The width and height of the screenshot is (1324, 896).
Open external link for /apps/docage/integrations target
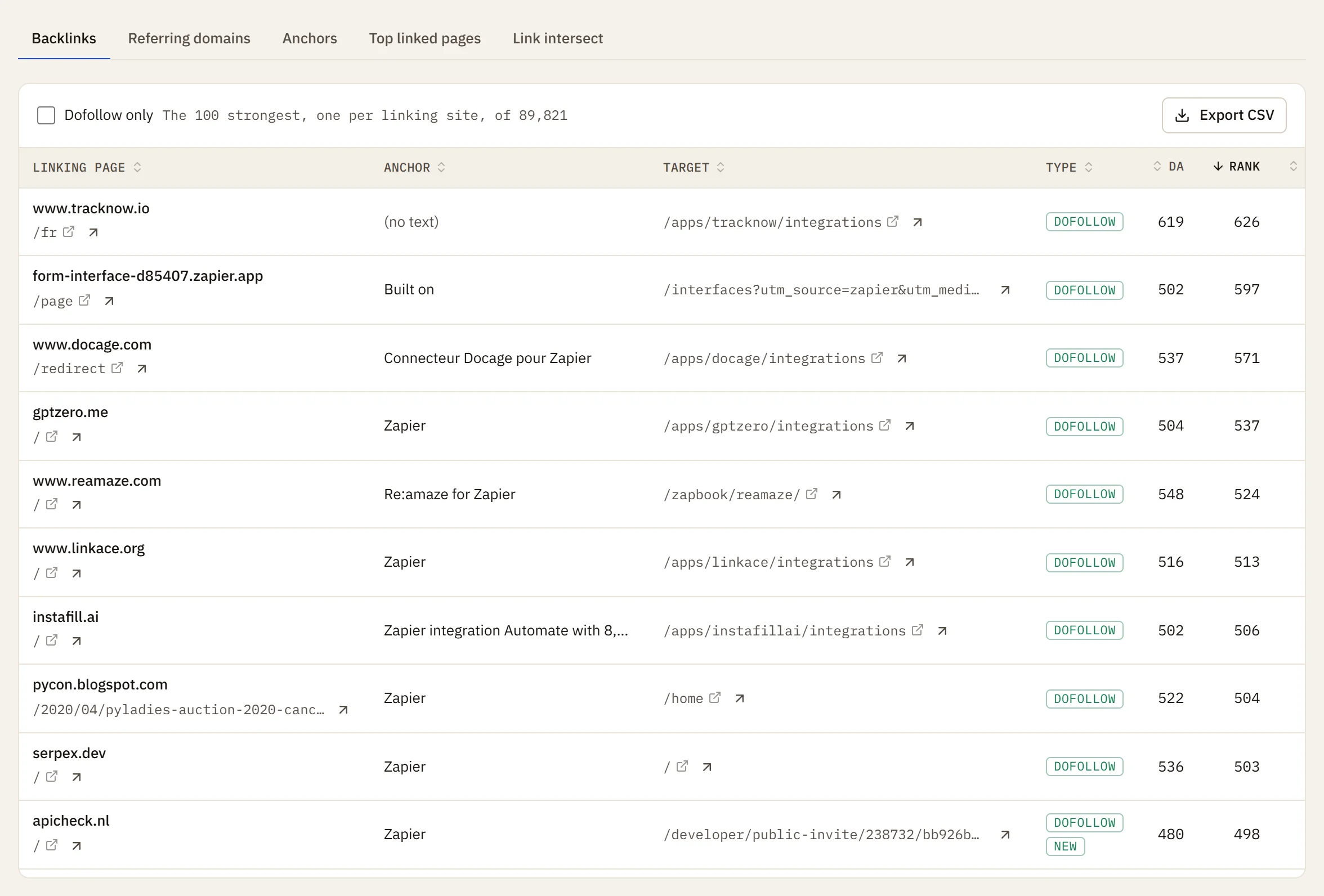coord(877,357)
